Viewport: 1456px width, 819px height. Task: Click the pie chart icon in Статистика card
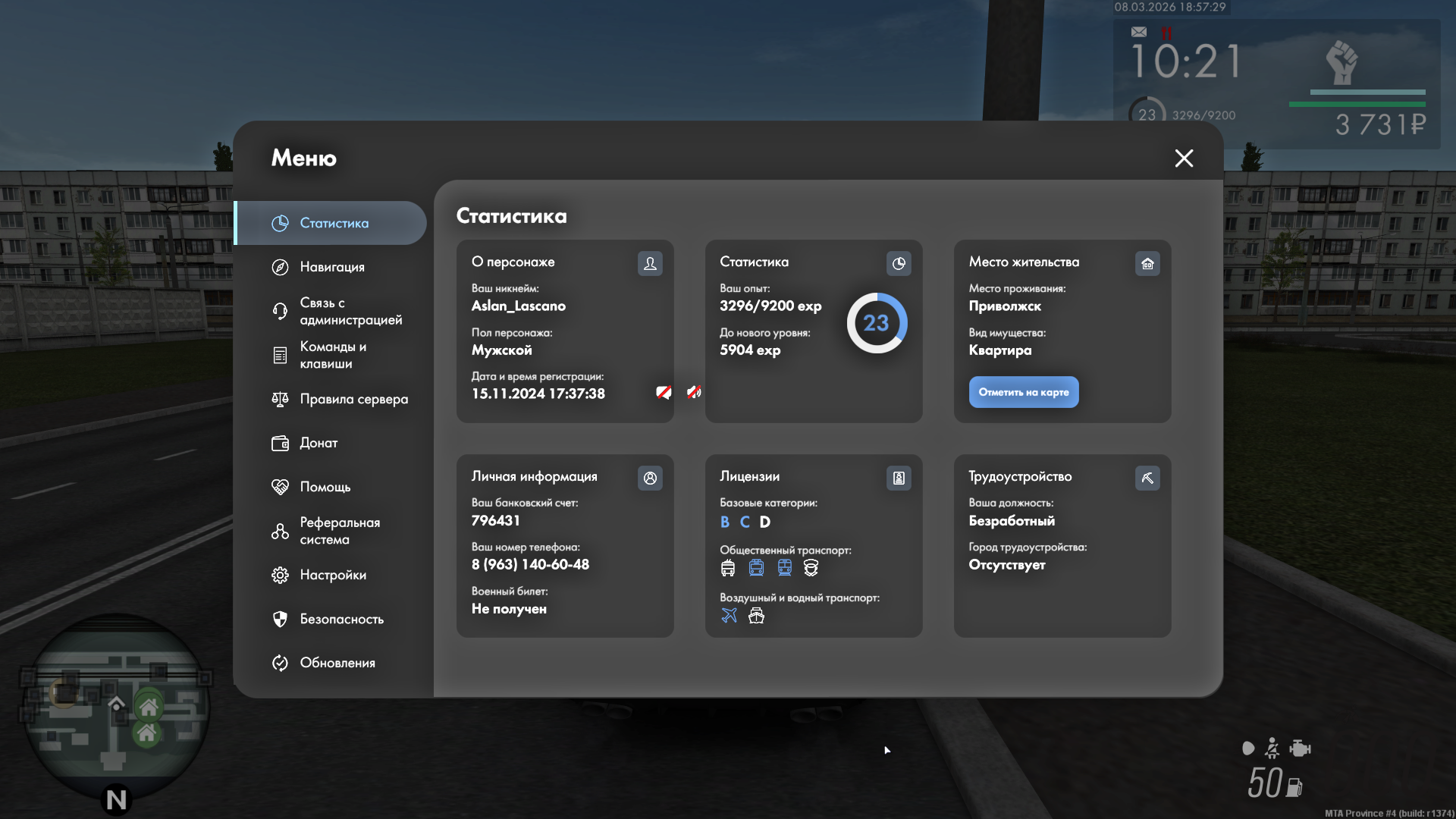[x=899, y=263]
